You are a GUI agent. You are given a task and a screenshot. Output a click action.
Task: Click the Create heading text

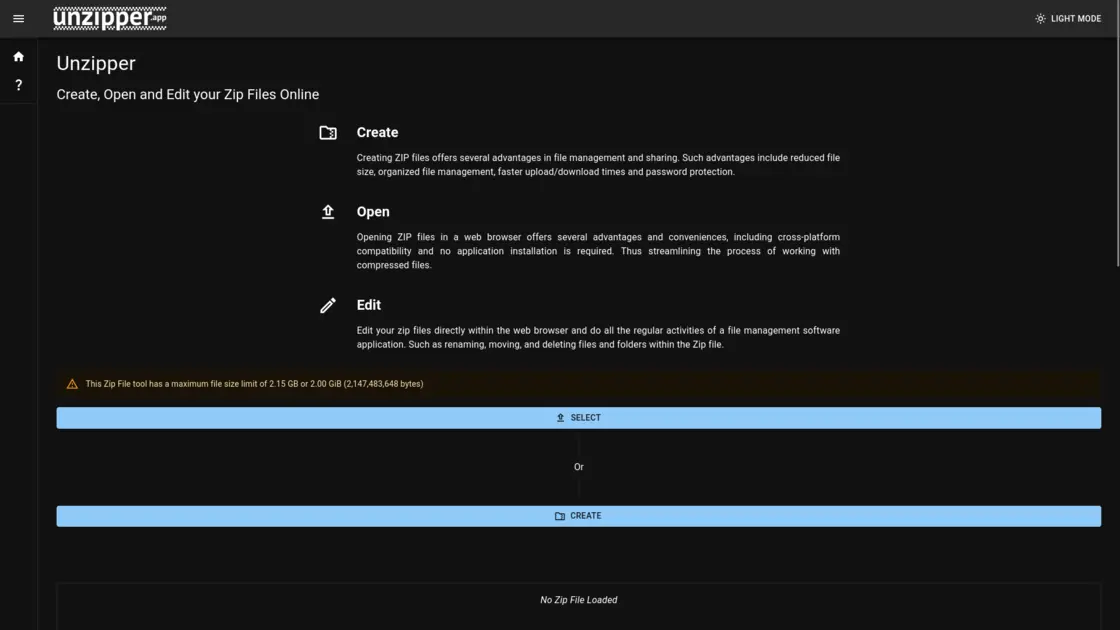(x=377, y=131)
